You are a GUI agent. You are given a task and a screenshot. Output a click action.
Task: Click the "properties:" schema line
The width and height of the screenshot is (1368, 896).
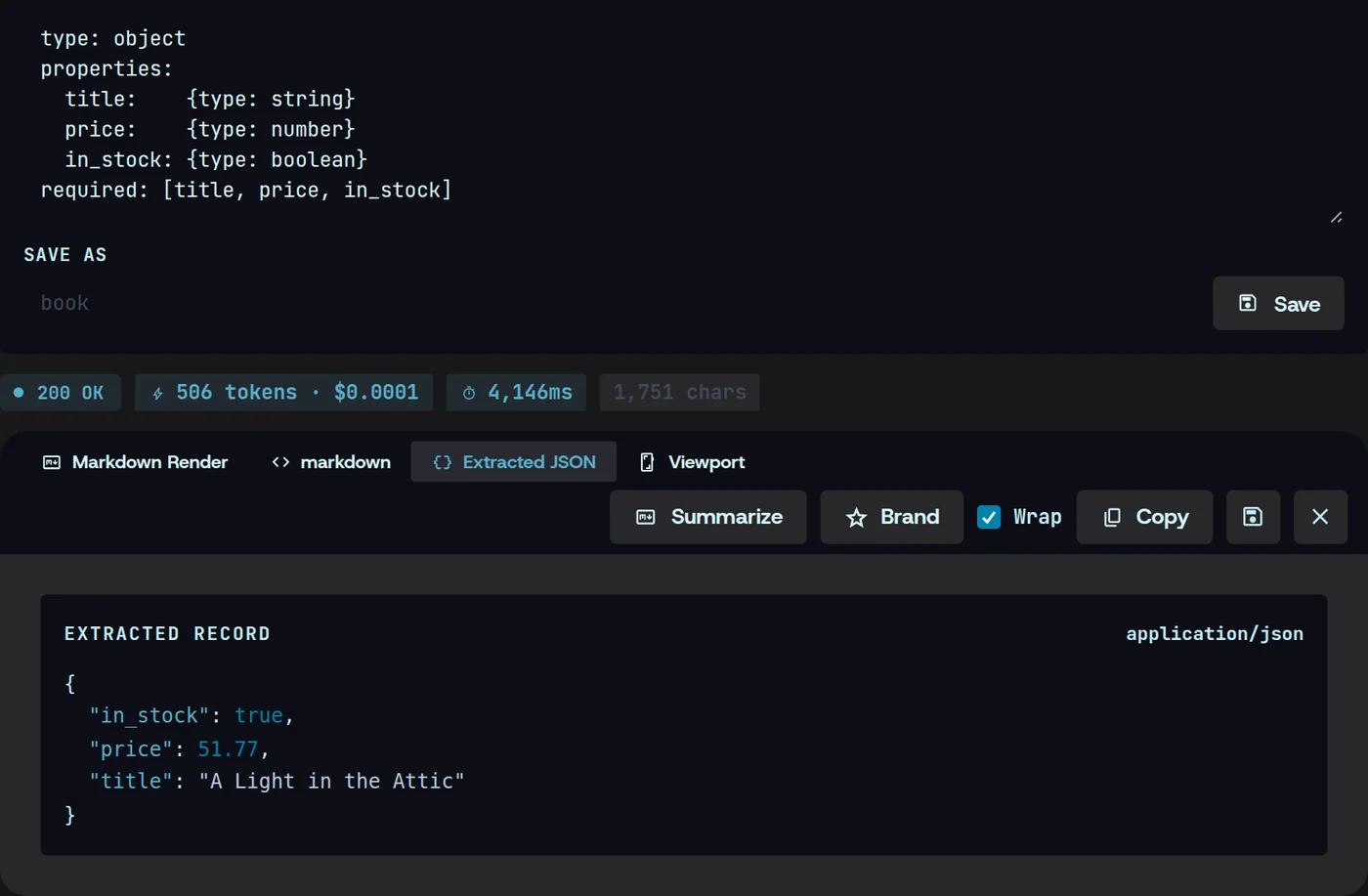[x=107, y=69]
